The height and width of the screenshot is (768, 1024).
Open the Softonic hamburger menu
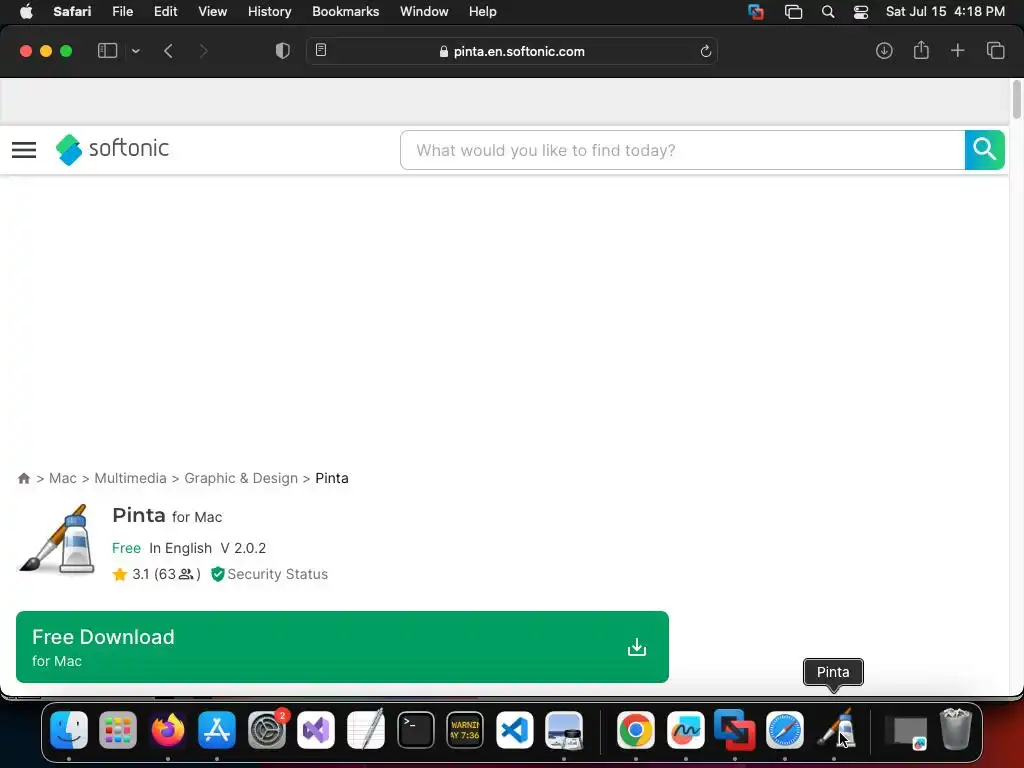coord(24,150)
